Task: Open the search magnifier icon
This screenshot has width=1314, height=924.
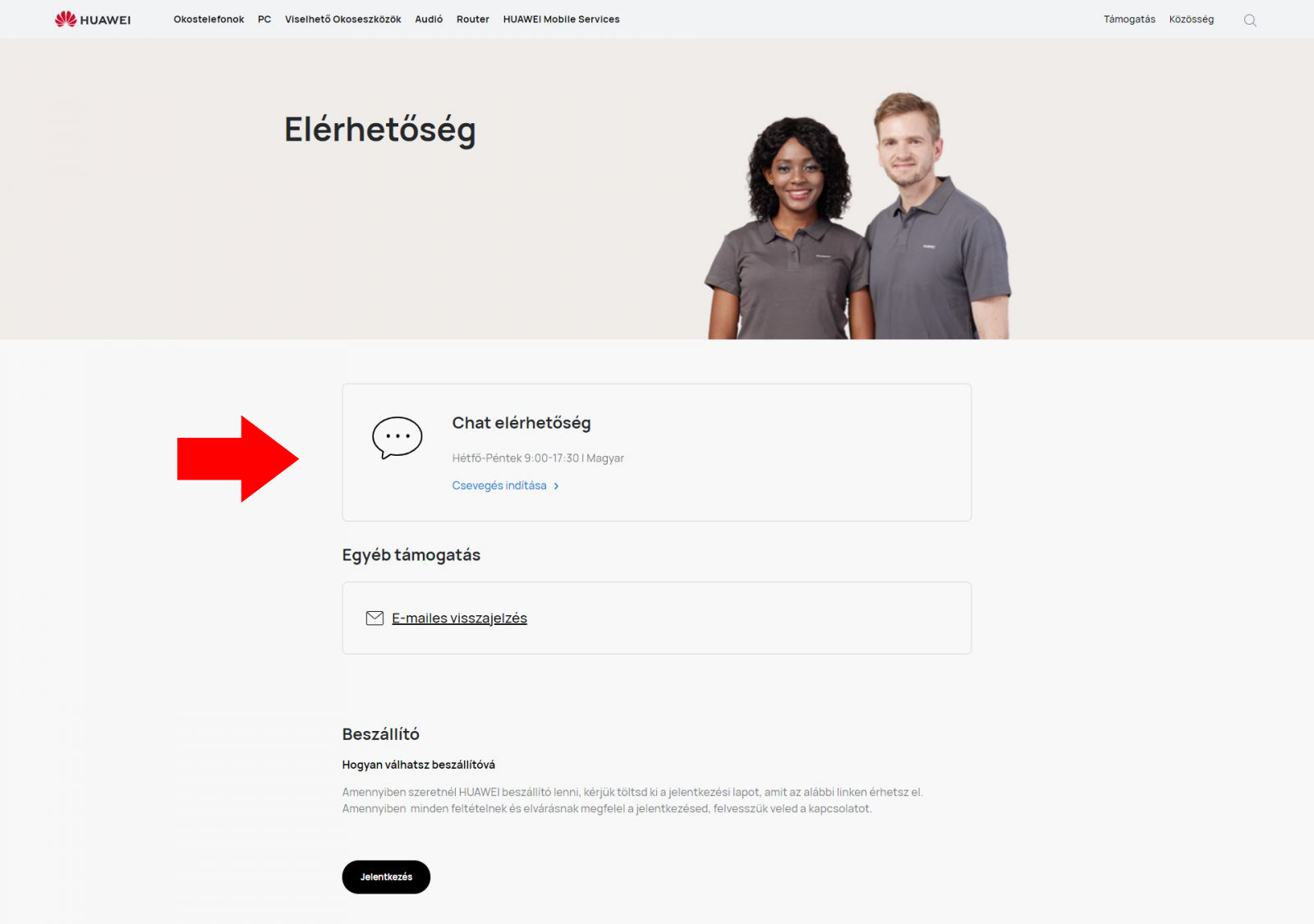Action: [x=1250, y=20]
